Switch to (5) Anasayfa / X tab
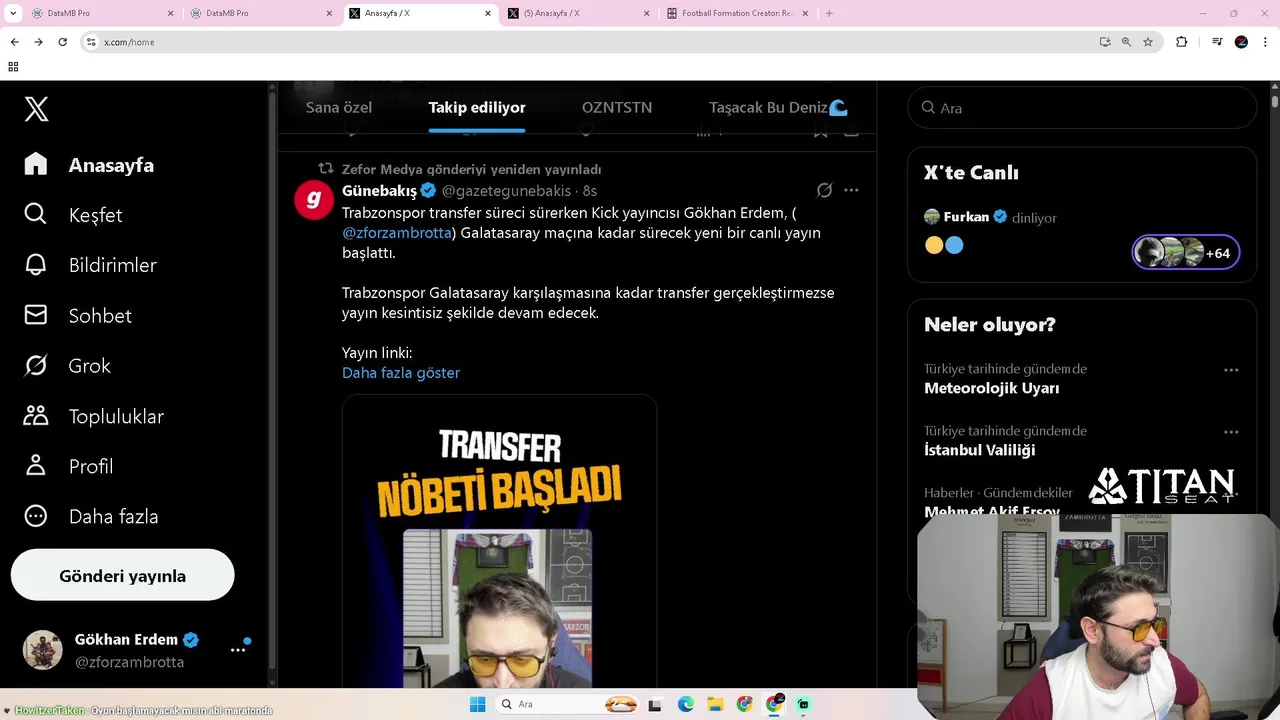1280x720 pixels. pyautogui.click(x=578, y=13)
